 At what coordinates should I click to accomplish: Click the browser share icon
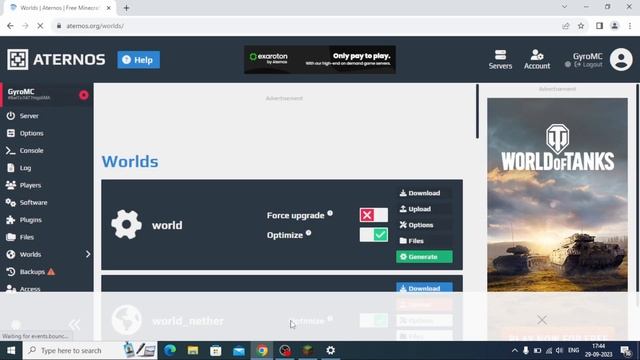(x=566, y=26)
